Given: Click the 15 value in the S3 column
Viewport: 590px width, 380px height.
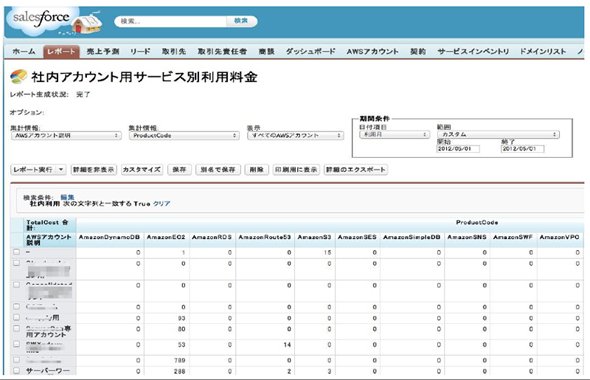Looking at the screenshot, I should click(327, 252).
